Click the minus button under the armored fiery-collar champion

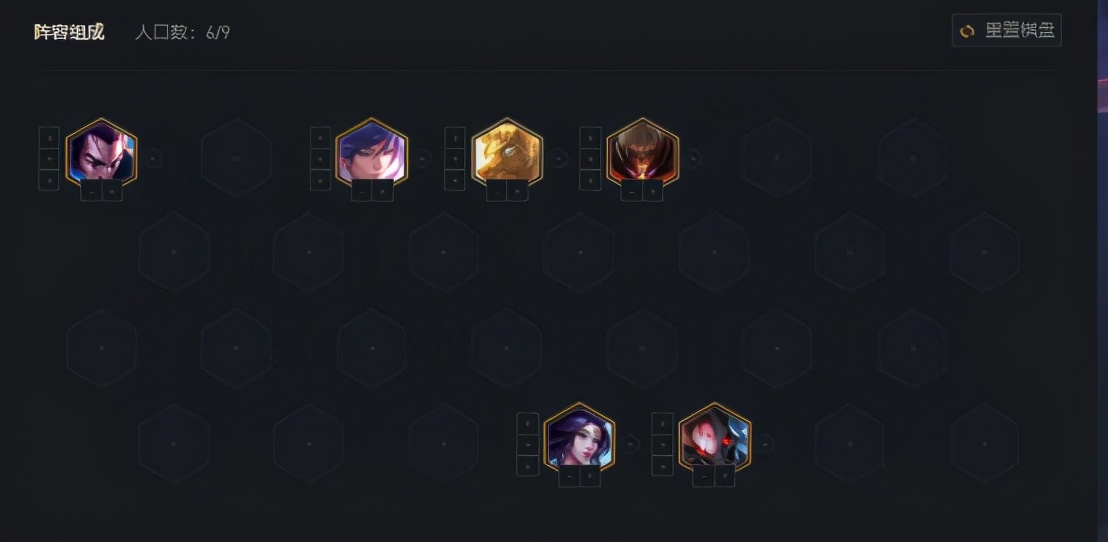point(631,191)
